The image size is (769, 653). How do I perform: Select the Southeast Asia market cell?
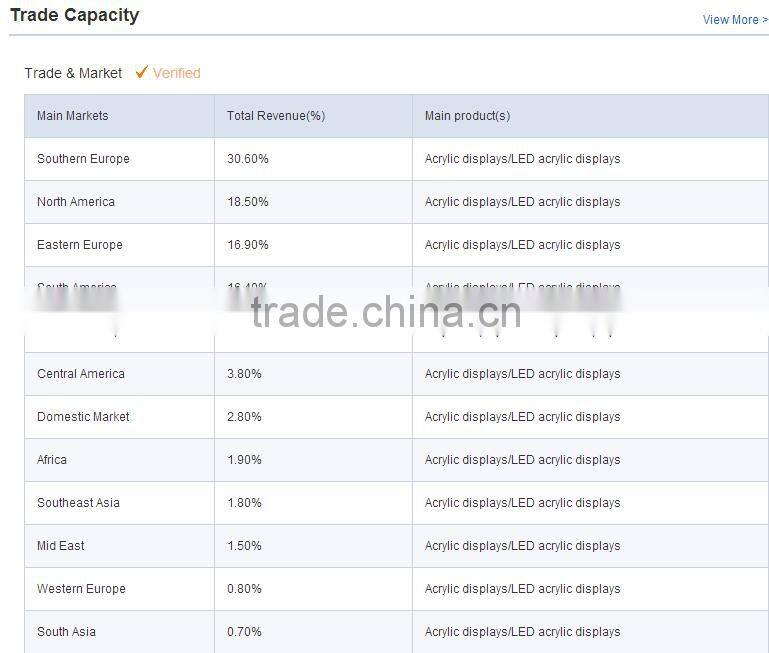point(78,503)
